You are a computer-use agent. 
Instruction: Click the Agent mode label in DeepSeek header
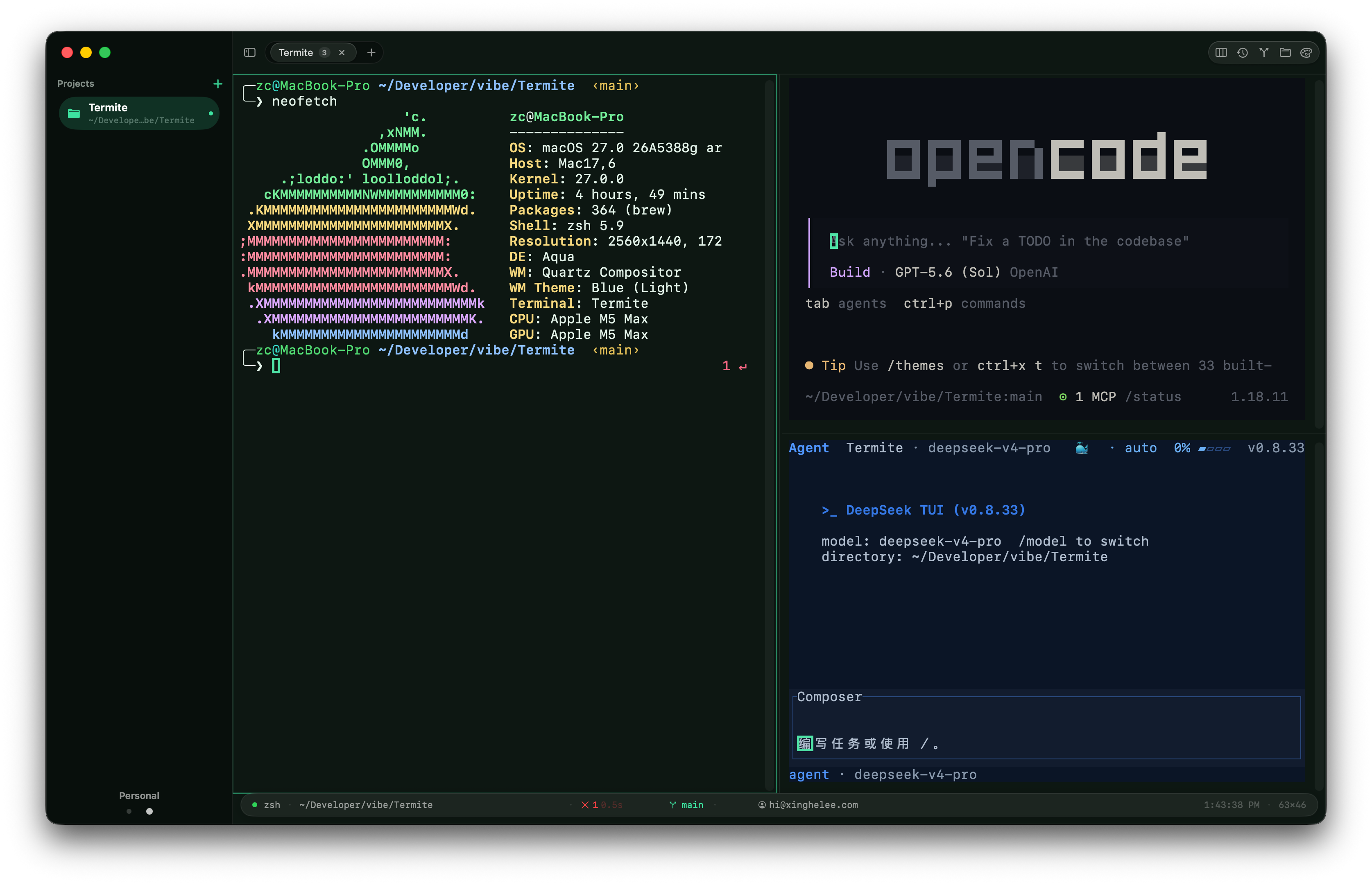(x=808, y=448)
